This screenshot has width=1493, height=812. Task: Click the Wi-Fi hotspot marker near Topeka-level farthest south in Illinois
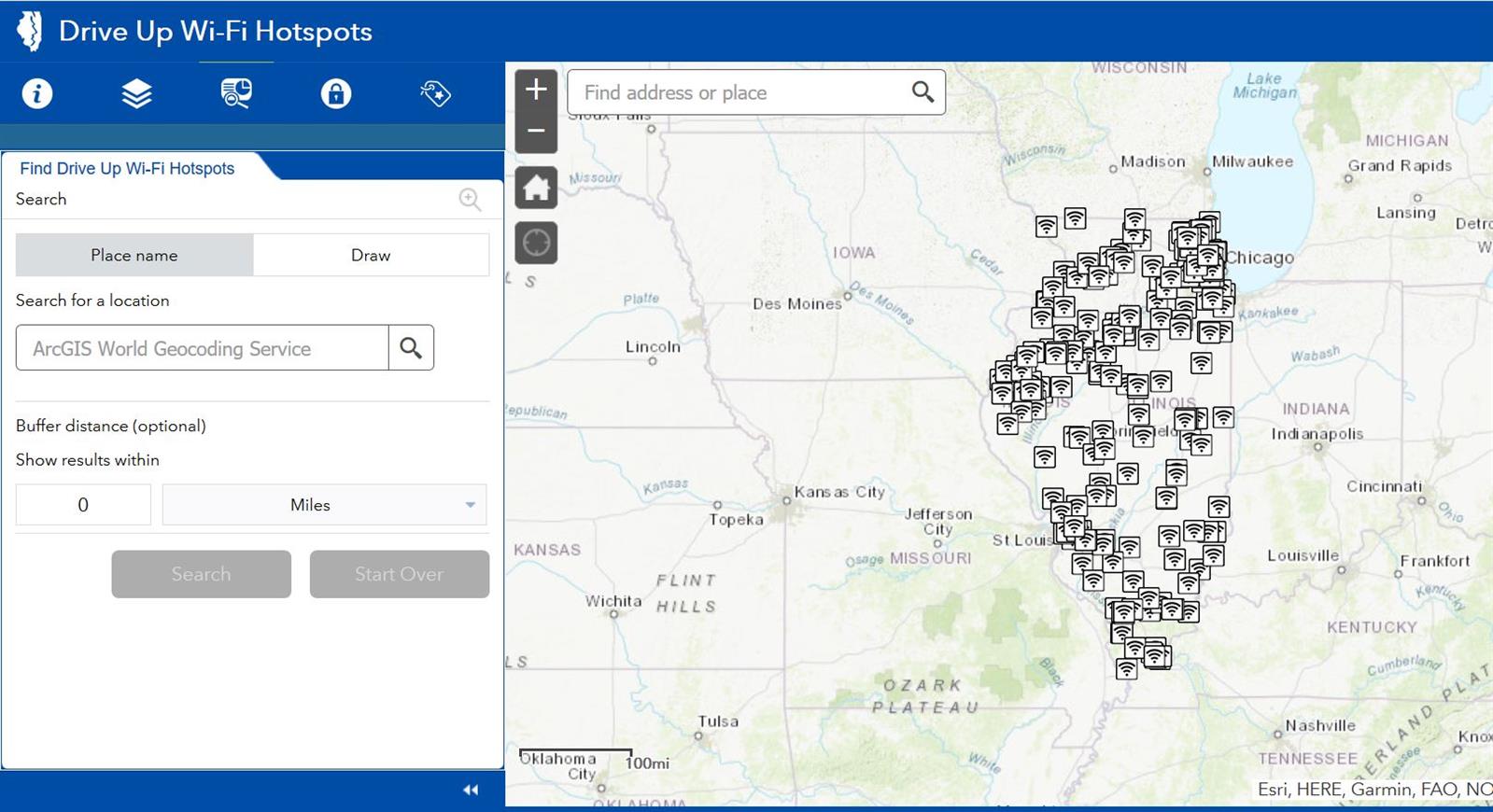coord(1127,669)
